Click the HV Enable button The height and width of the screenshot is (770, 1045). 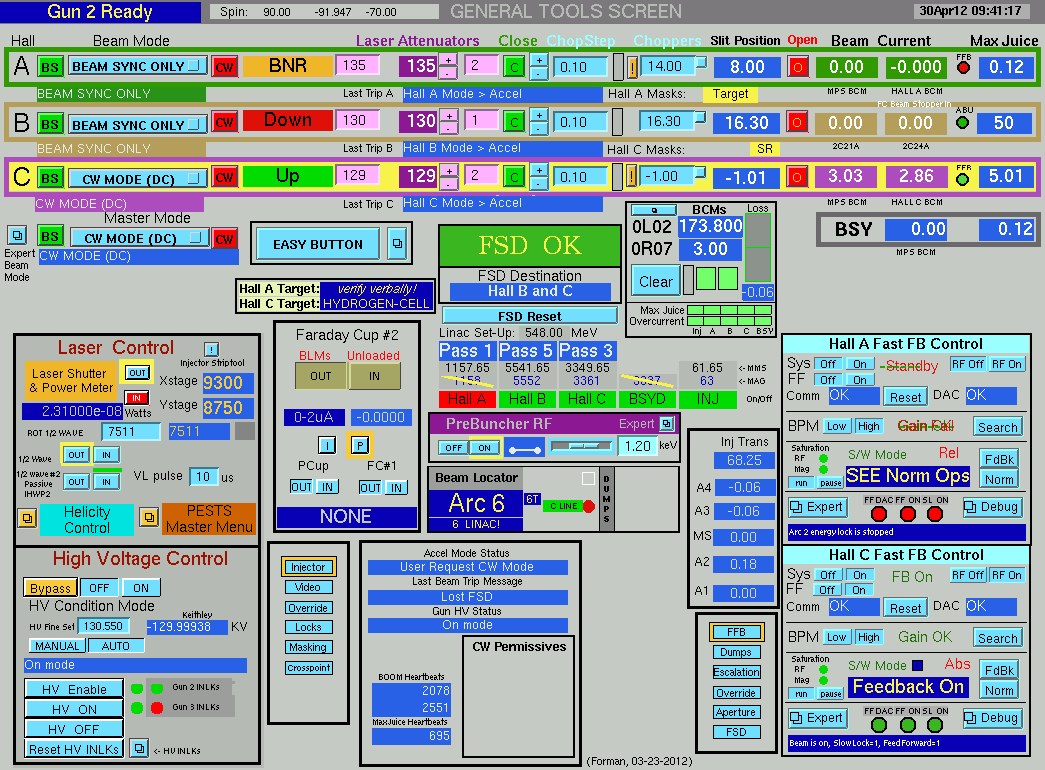tap(74, 689)
